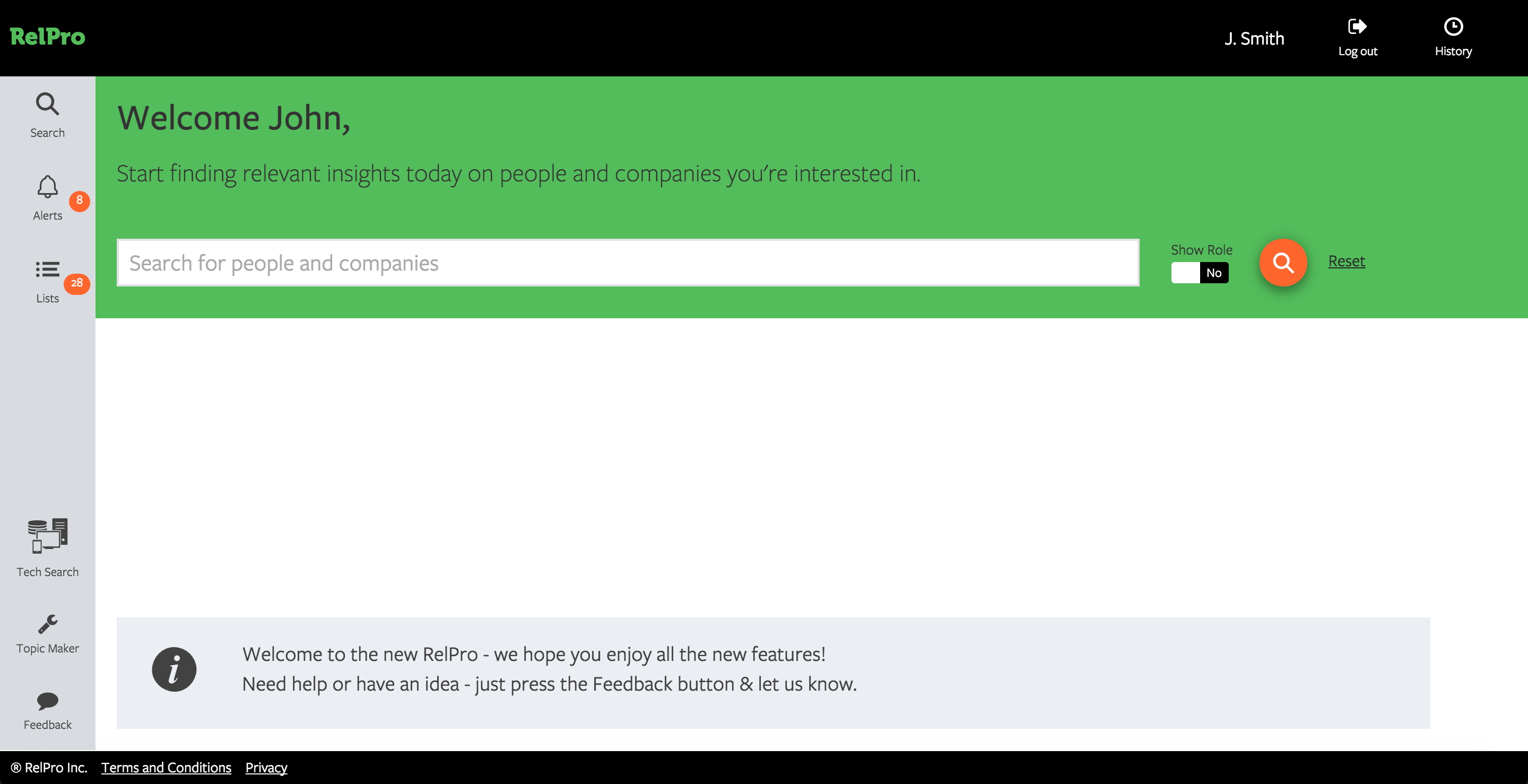Toggle the Show Role switch
Viewport: 1528px width, 784px height.
point(1200,273)
